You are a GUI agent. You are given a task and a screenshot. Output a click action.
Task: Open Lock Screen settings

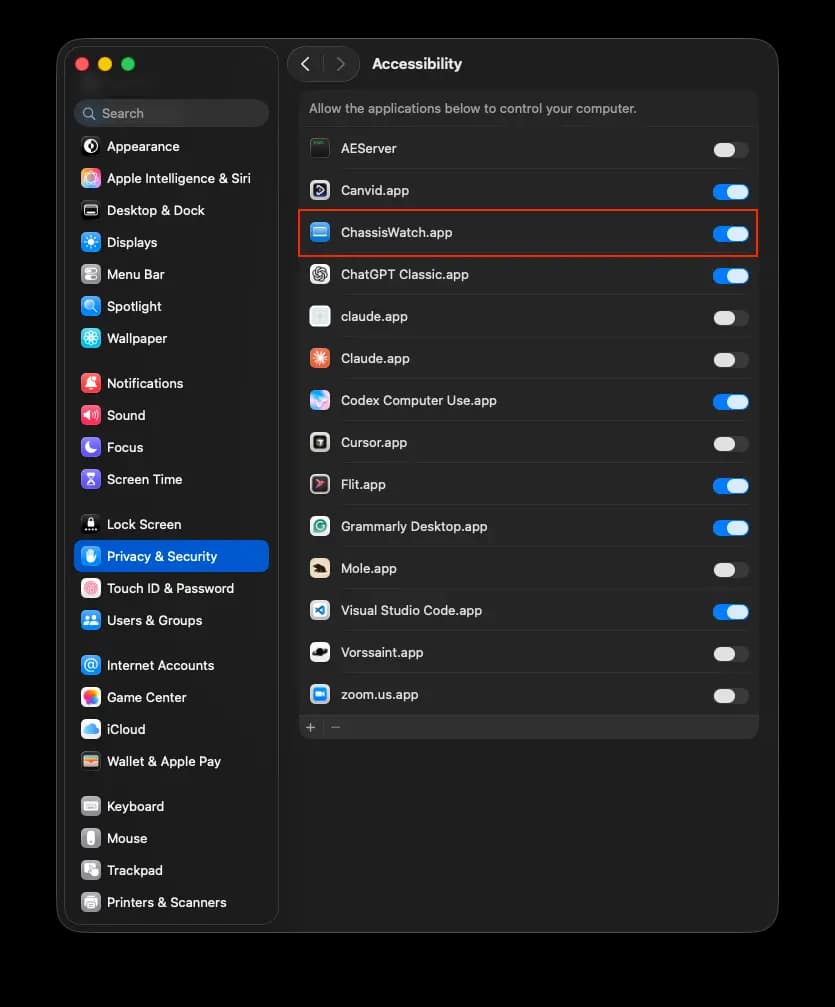pyautogui.click(x=171, y=524)
